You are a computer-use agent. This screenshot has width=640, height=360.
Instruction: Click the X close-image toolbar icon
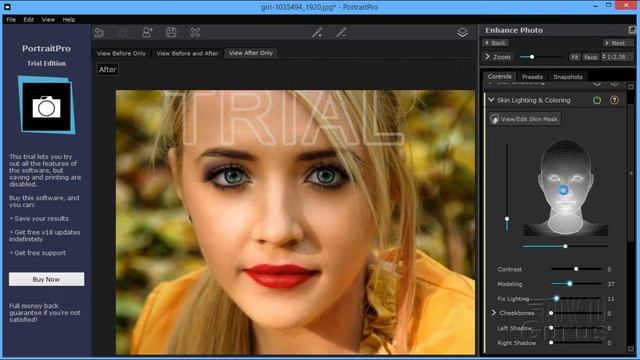coord(195,33)
